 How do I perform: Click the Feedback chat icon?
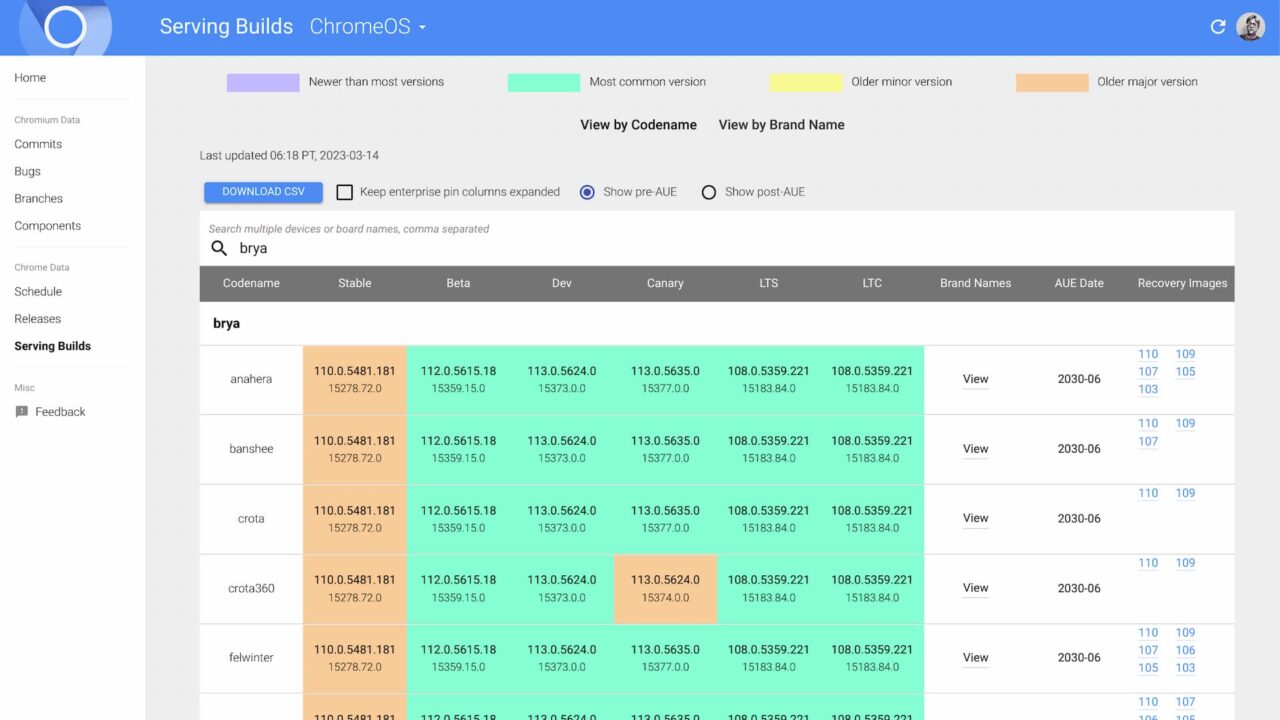coord(22,412)
